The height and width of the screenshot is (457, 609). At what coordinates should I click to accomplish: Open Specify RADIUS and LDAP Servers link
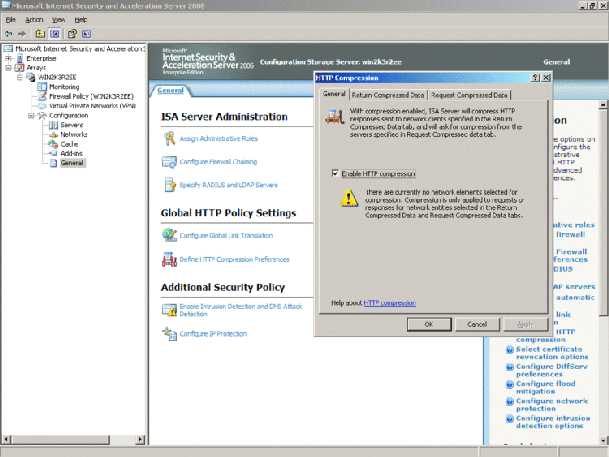point(228,185)
